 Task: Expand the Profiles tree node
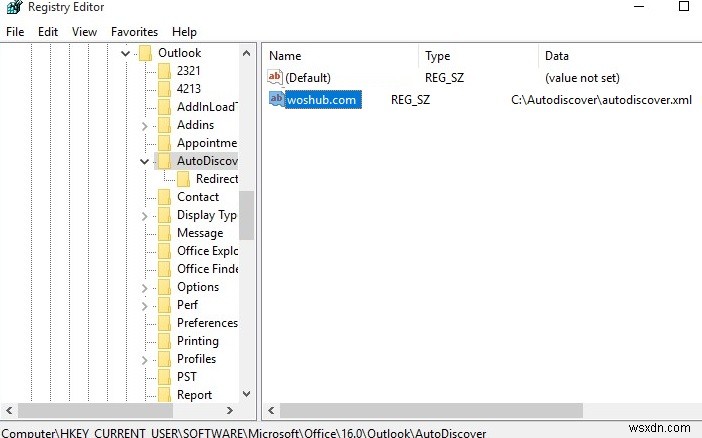(x=145, y=360)
